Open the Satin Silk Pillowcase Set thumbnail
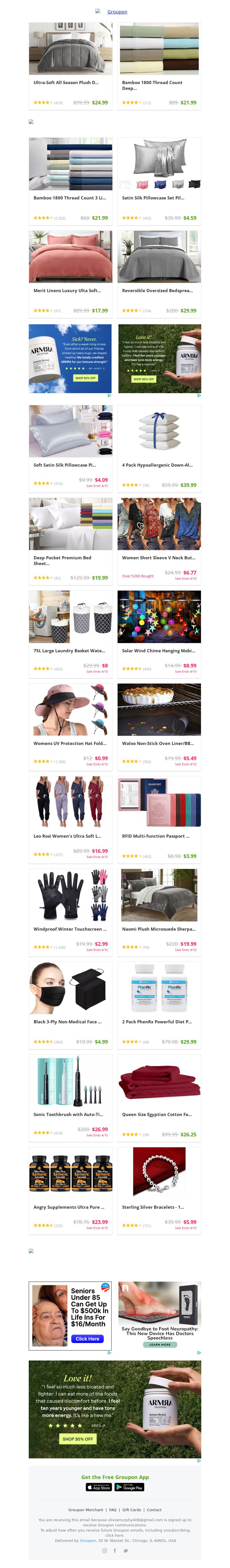 tap(159, 164)
